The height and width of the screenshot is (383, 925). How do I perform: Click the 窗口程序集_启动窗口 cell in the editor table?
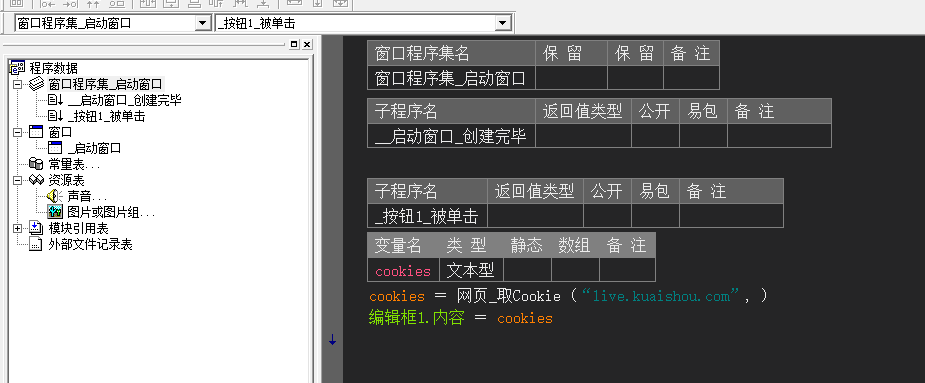click(x=451, y=77)
